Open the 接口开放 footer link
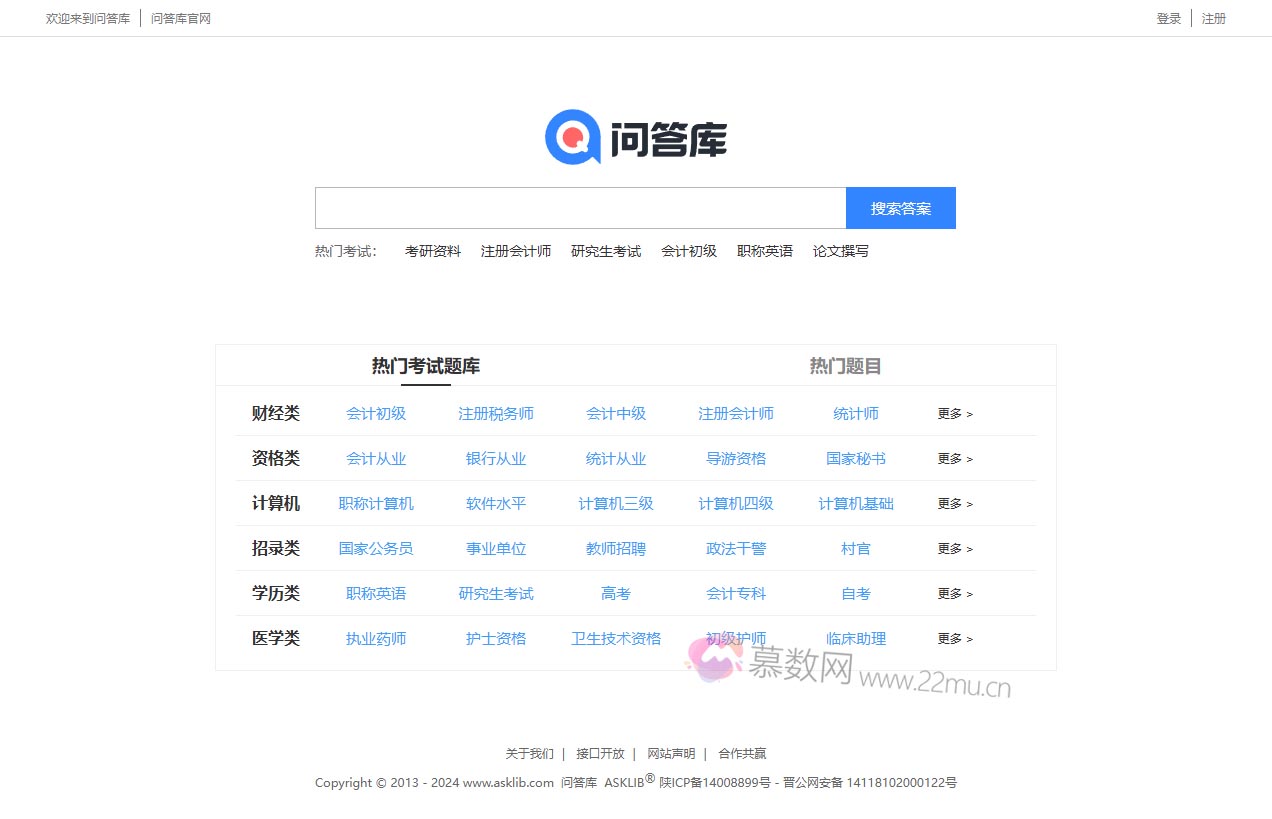Image resolution: width=1272 pixels, height=819 pixels. pyautogui.click(x=600, y=753)
